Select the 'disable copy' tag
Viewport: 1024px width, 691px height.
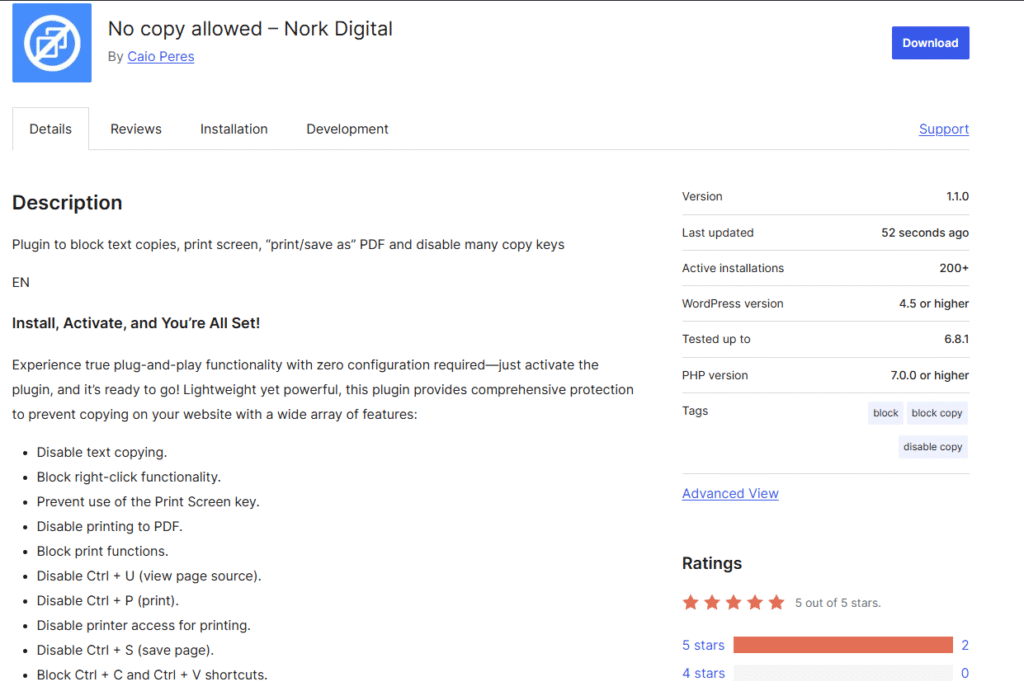933,447
